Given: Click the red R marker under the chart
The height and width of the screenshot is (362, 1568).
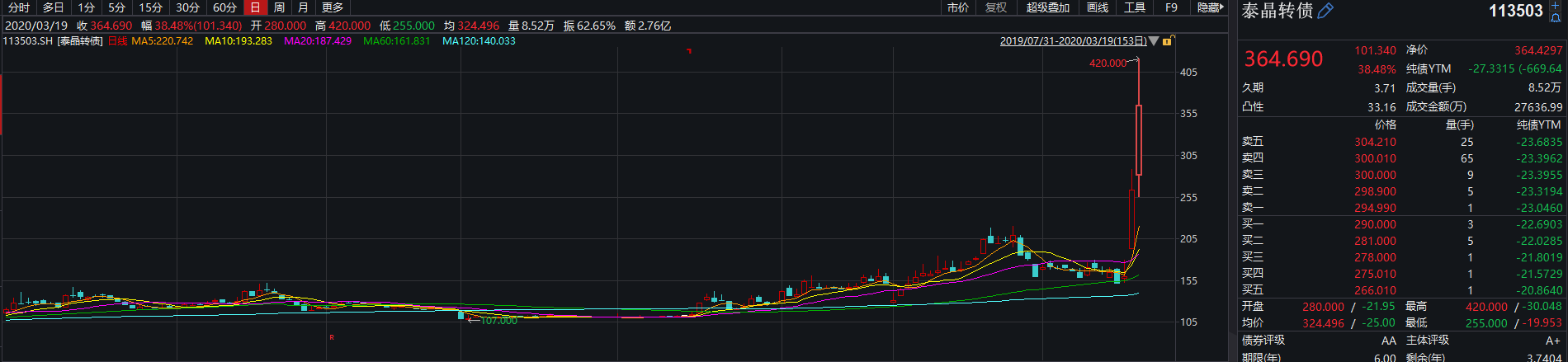Looking at the screenshot, I should (332, 337).
